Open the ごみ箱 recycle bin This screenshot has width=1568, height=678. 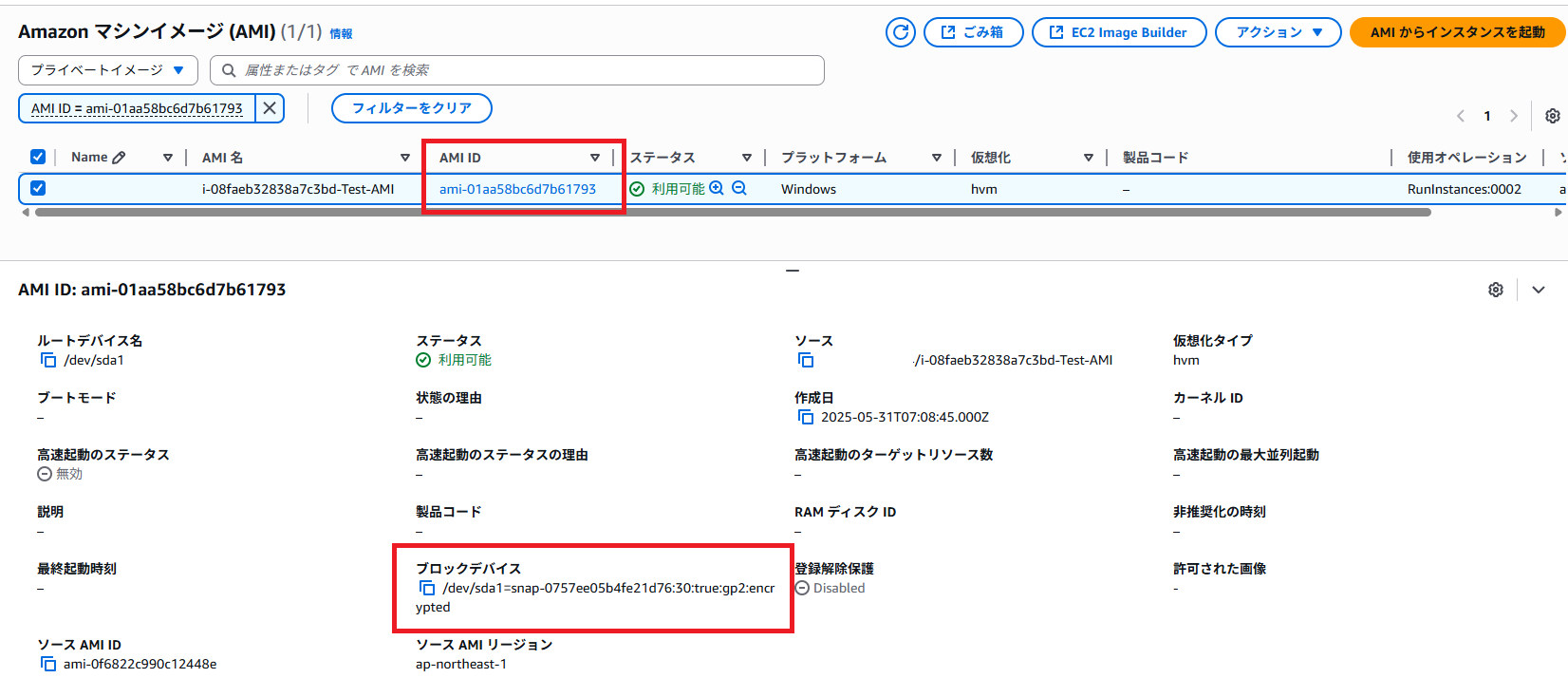tap(973, 32)
